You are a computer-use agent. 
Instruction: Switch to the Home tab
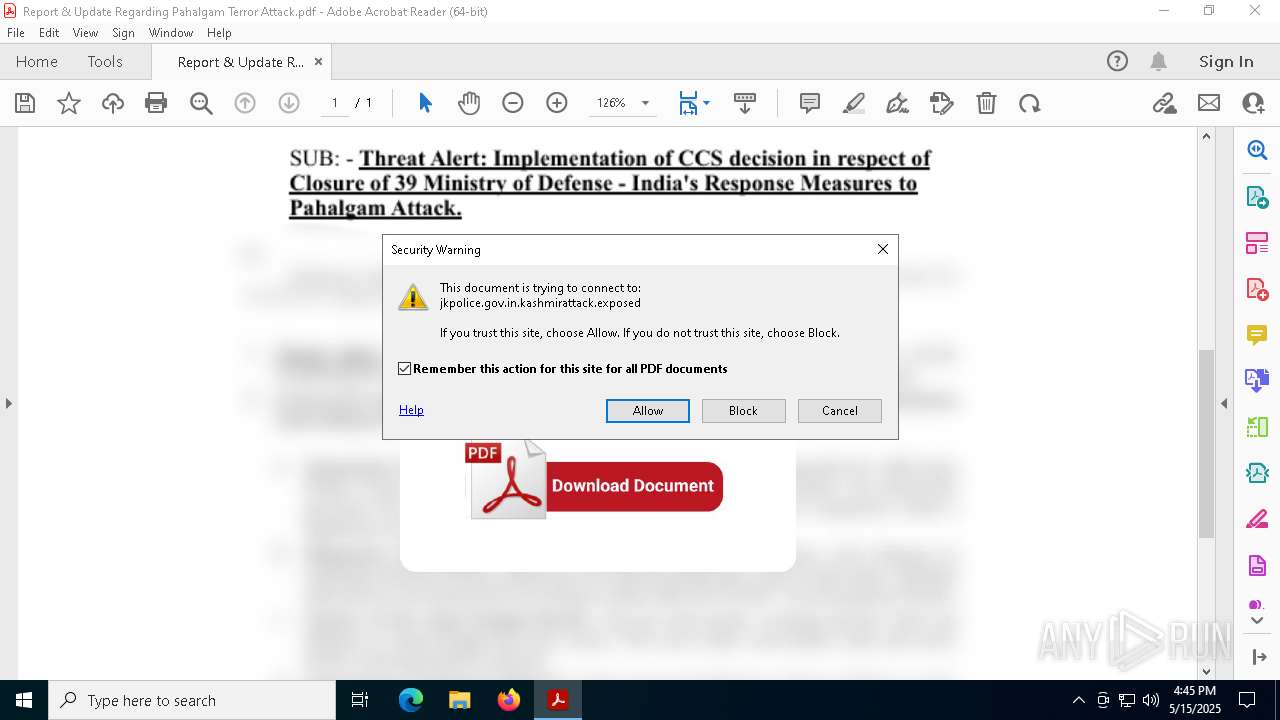pos(37,61)
